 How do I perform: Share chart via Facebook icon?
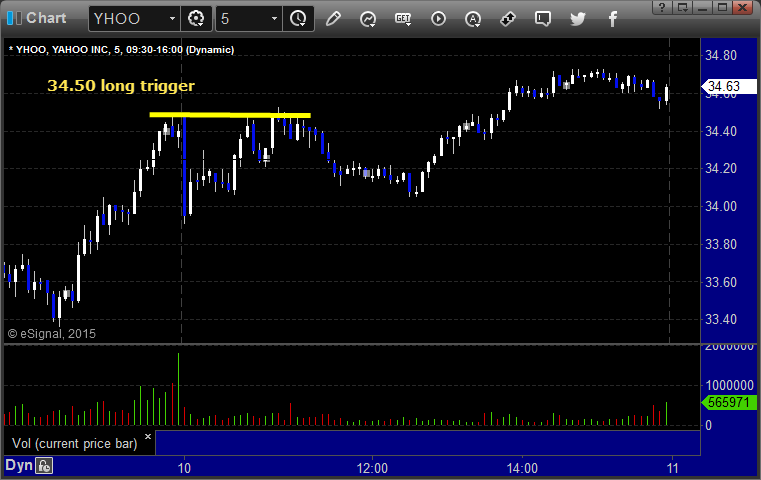pyautogui.click(x=612, y=19)
